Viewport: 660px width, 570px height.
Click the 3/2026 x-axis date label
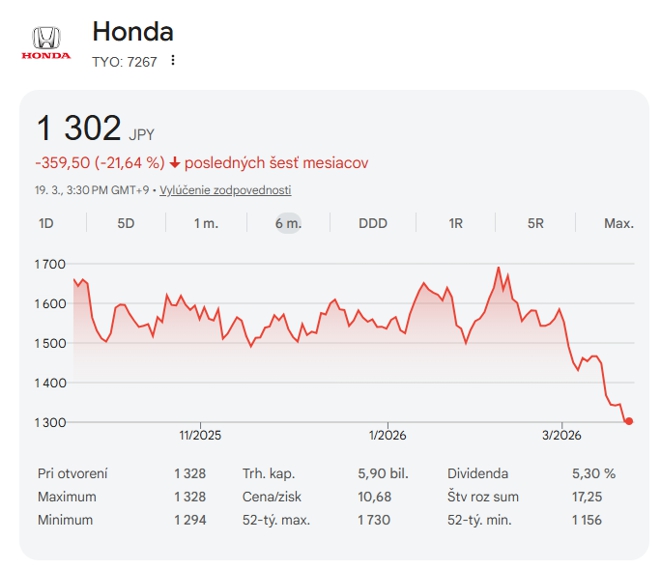coord(562,435)
